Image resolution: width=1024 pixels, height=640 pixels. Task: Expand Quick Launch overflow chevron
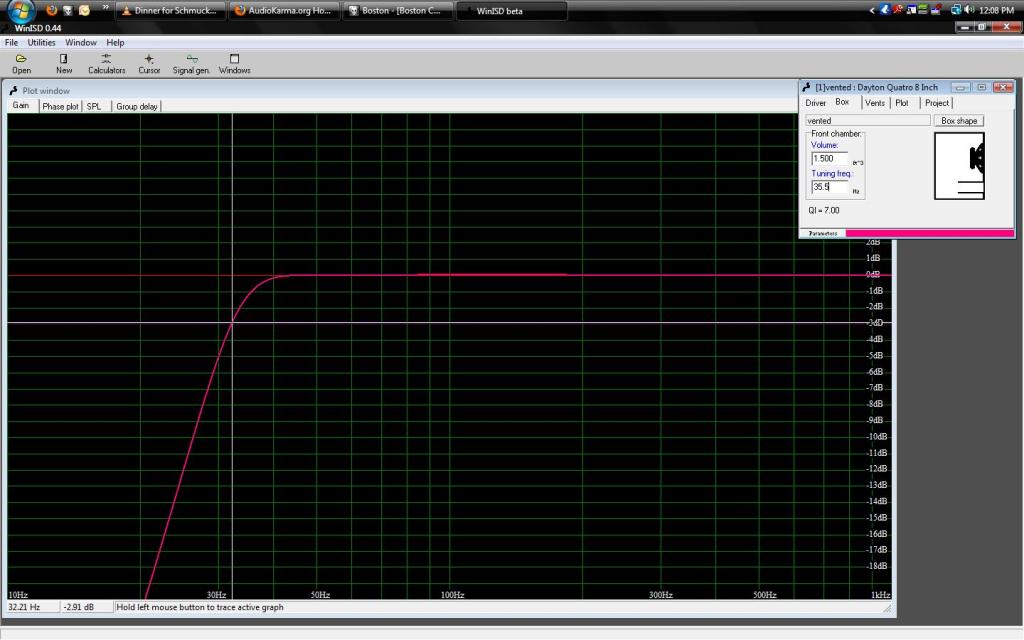point(105,8)
